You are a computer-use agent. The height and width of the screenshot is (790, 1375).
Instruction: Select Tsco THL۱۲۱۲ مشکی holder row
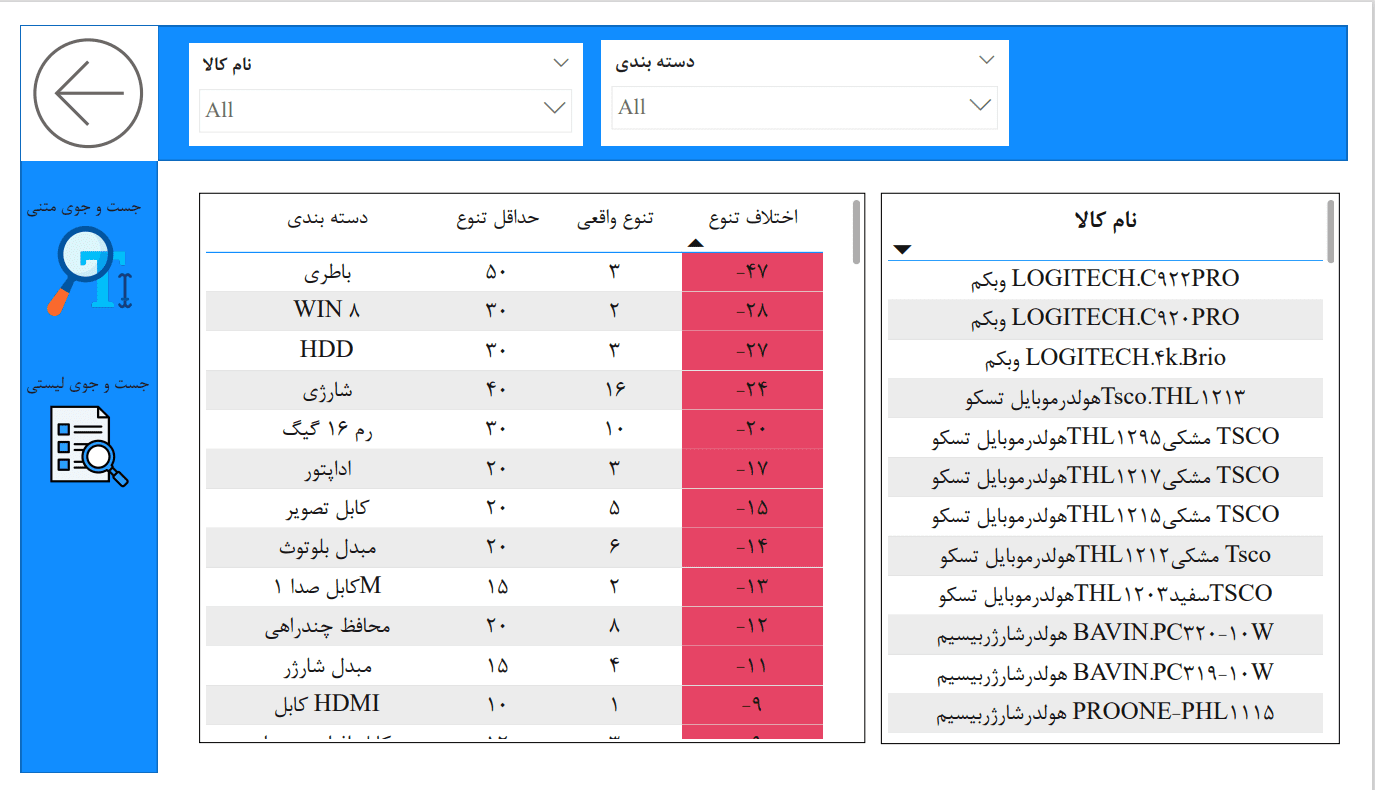coord(1105,555)
